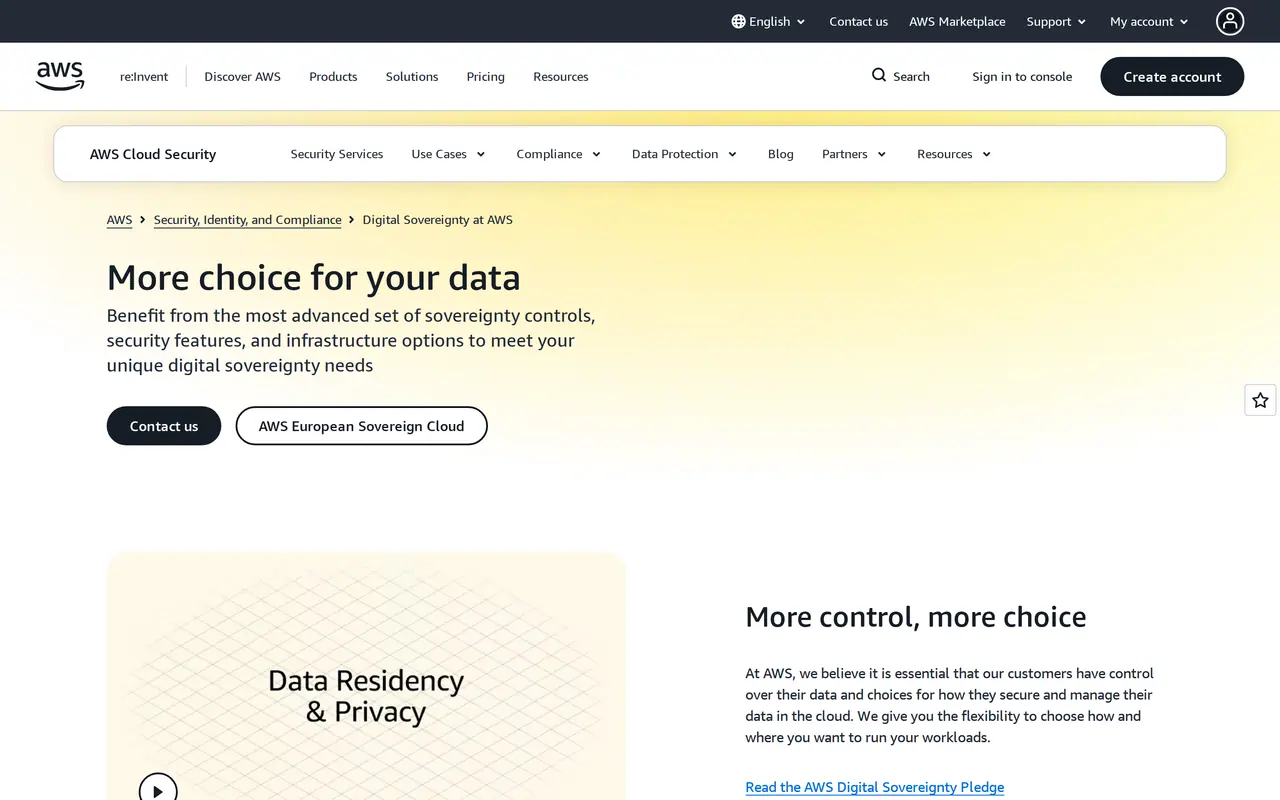Open the Compliance dropdown
The width and height of the screenshot is (1280, 800).
[x=559, y=154]
